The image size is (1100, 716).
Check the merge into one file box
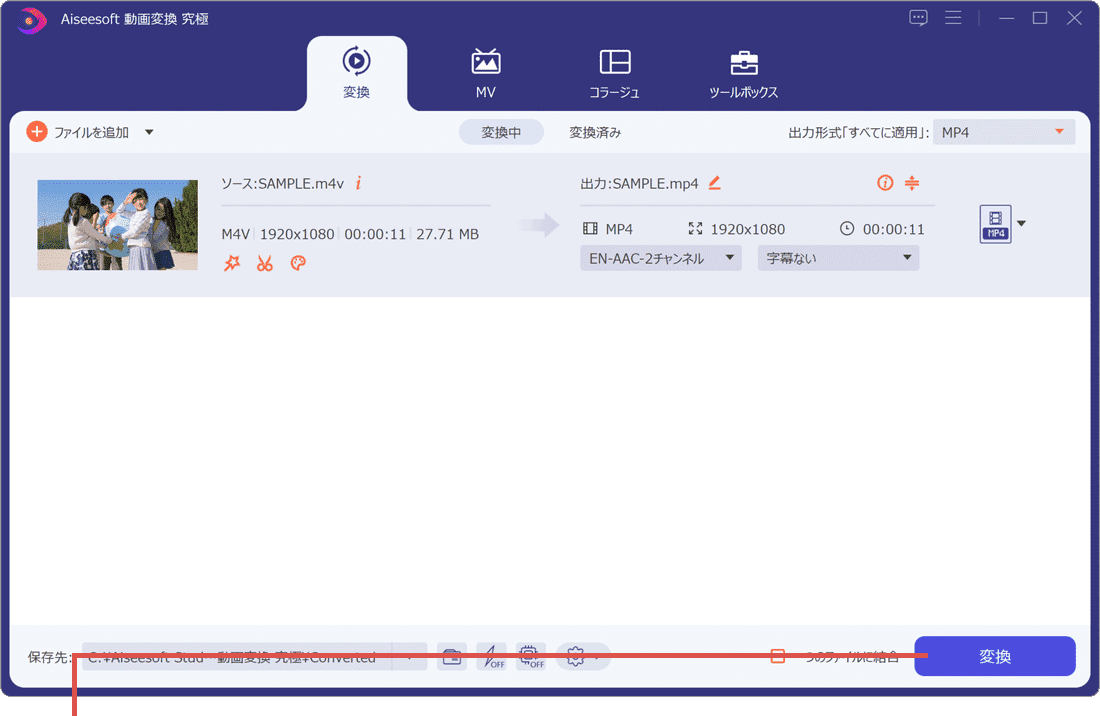pyautogui.click(x=778, y=657)
